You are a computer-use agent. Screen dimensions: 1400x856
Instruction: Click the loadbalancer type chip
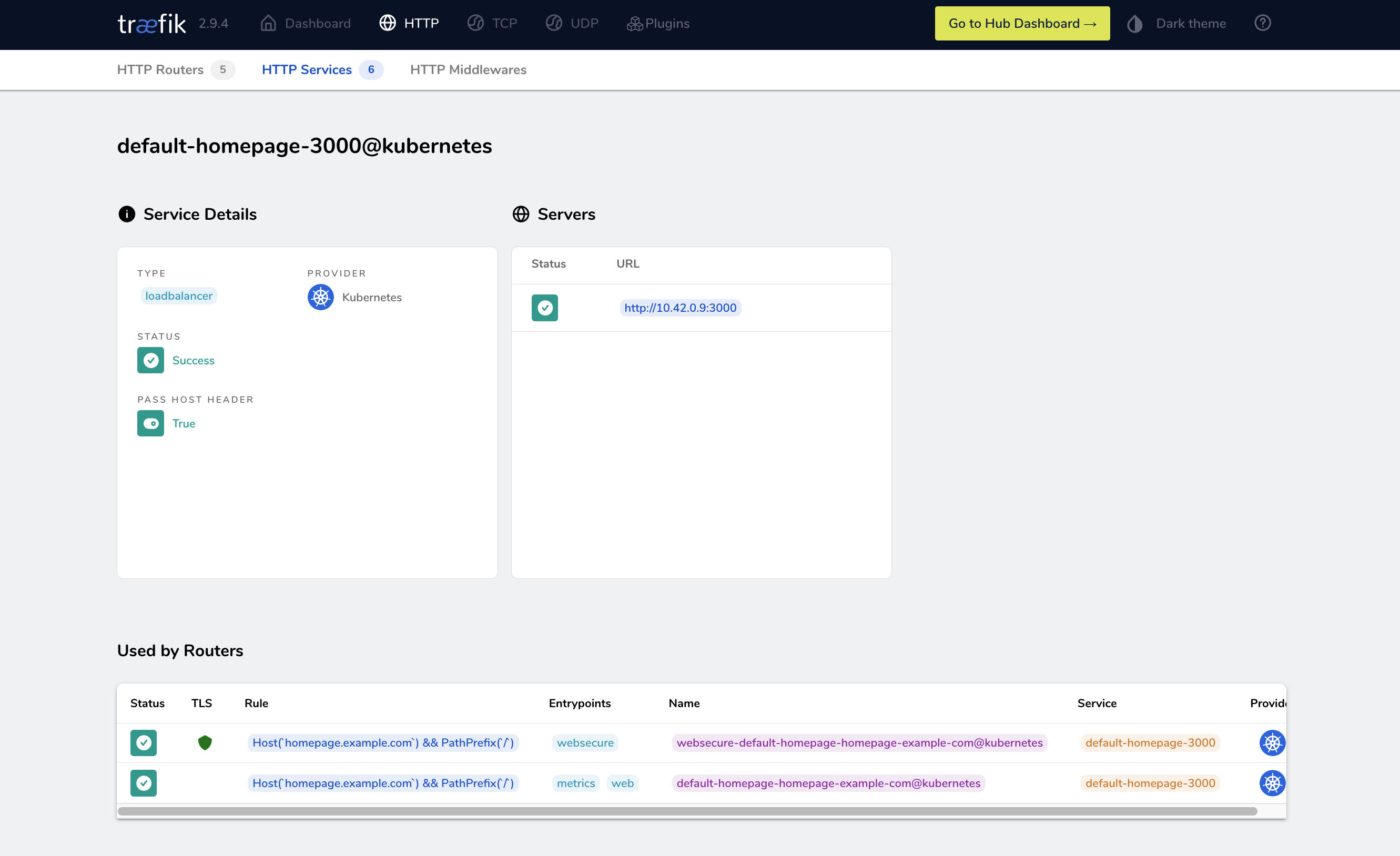pos(178,295)
